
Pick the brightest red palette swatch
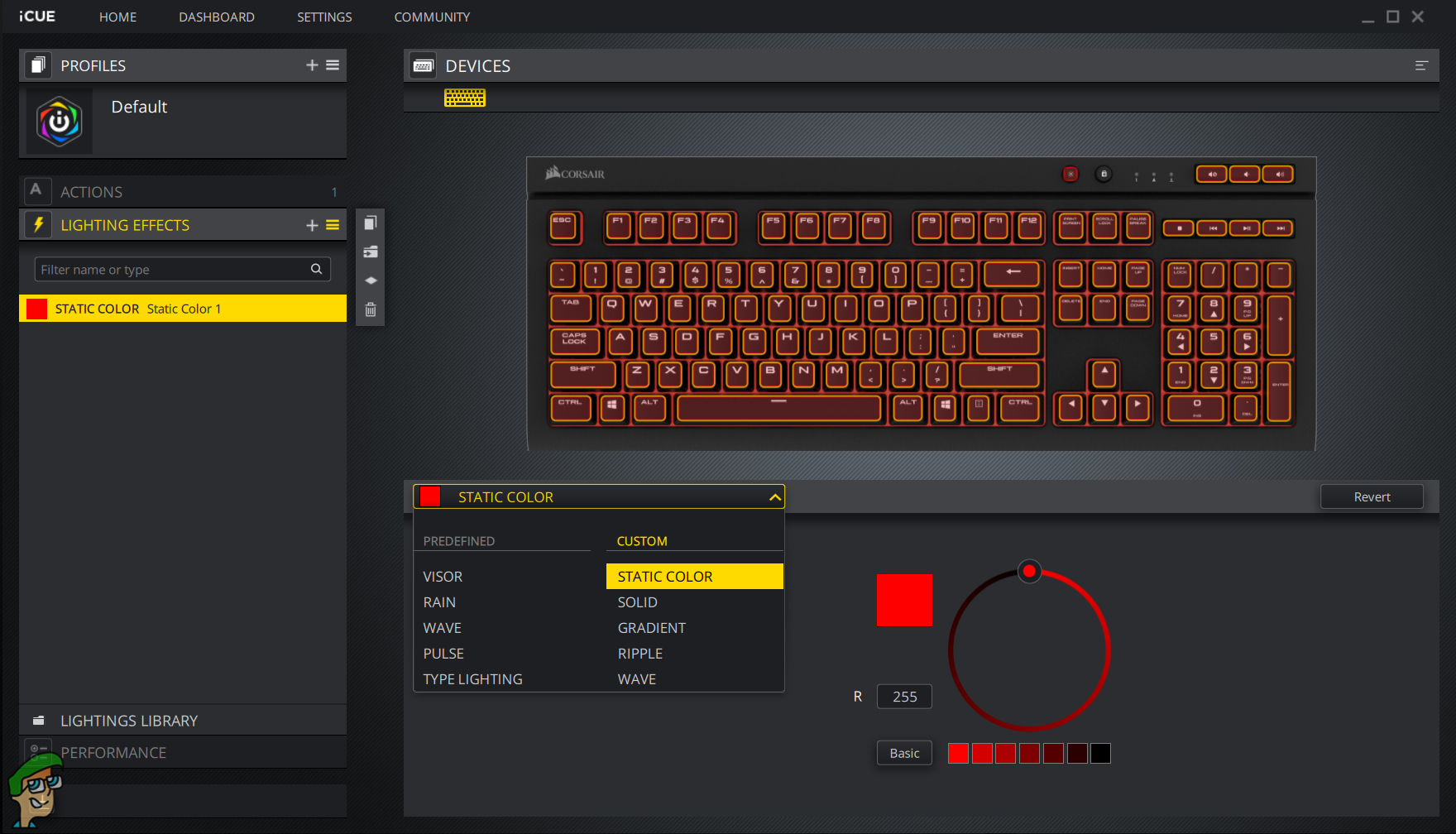[x=958, y=753]
